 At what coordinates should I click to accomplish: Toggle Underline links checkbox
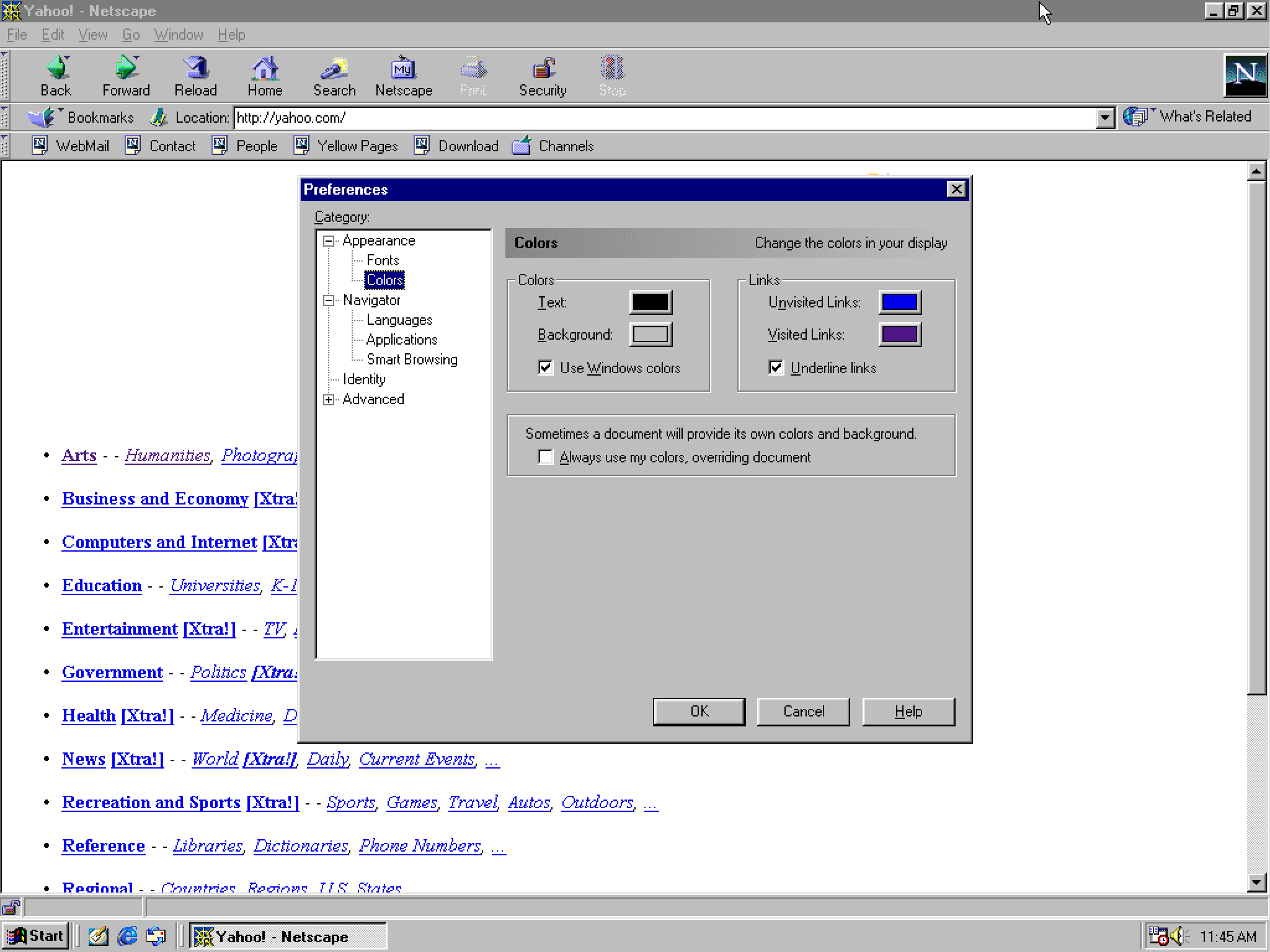(776, 368)
